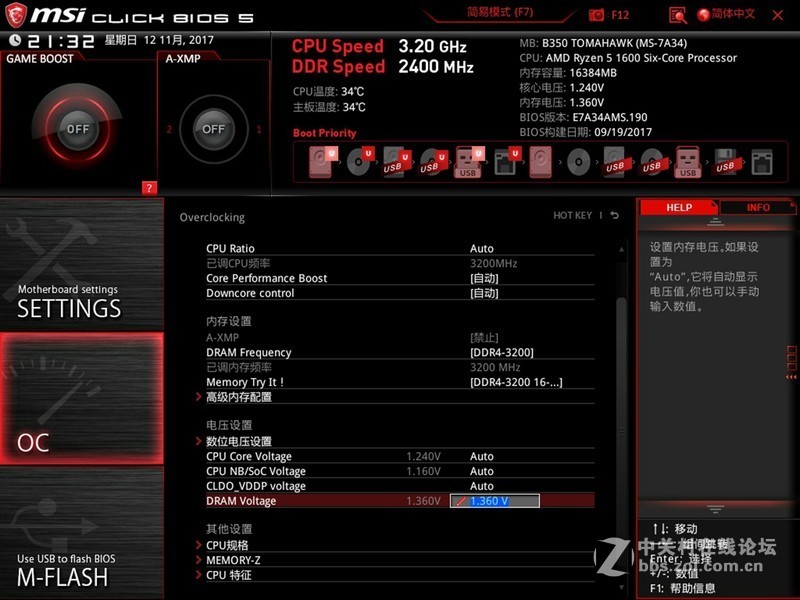Switch to the INFO tab
The image size is (800, 600).
pyautogui.click(x=758, y=207)
